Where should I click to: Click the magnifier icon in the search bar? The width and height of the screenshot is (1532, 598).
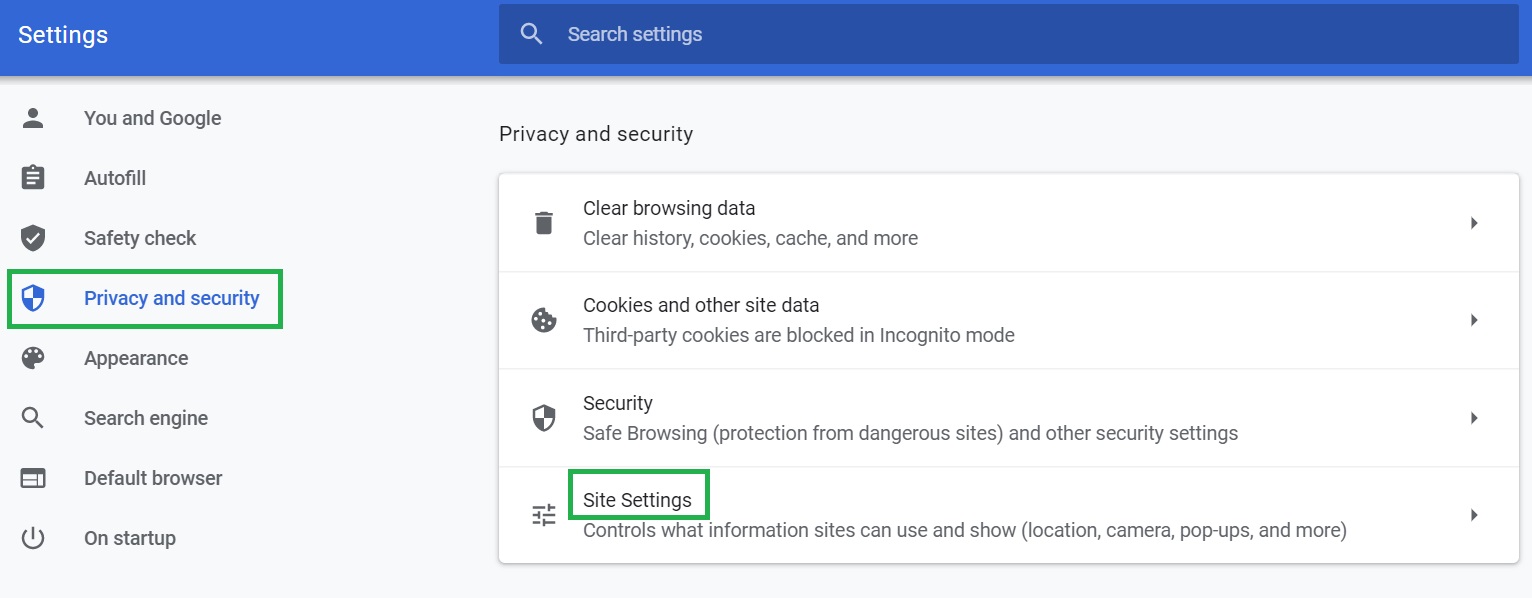click(532, 34)
